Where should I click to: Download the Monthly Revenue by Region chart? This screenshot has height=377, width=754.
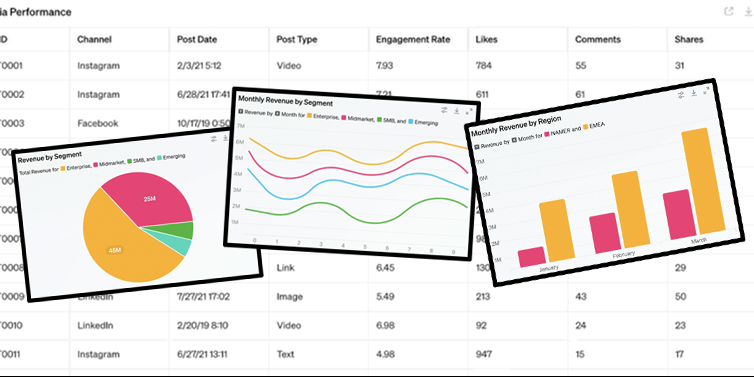pyautogui.click(x=693, y=92)
